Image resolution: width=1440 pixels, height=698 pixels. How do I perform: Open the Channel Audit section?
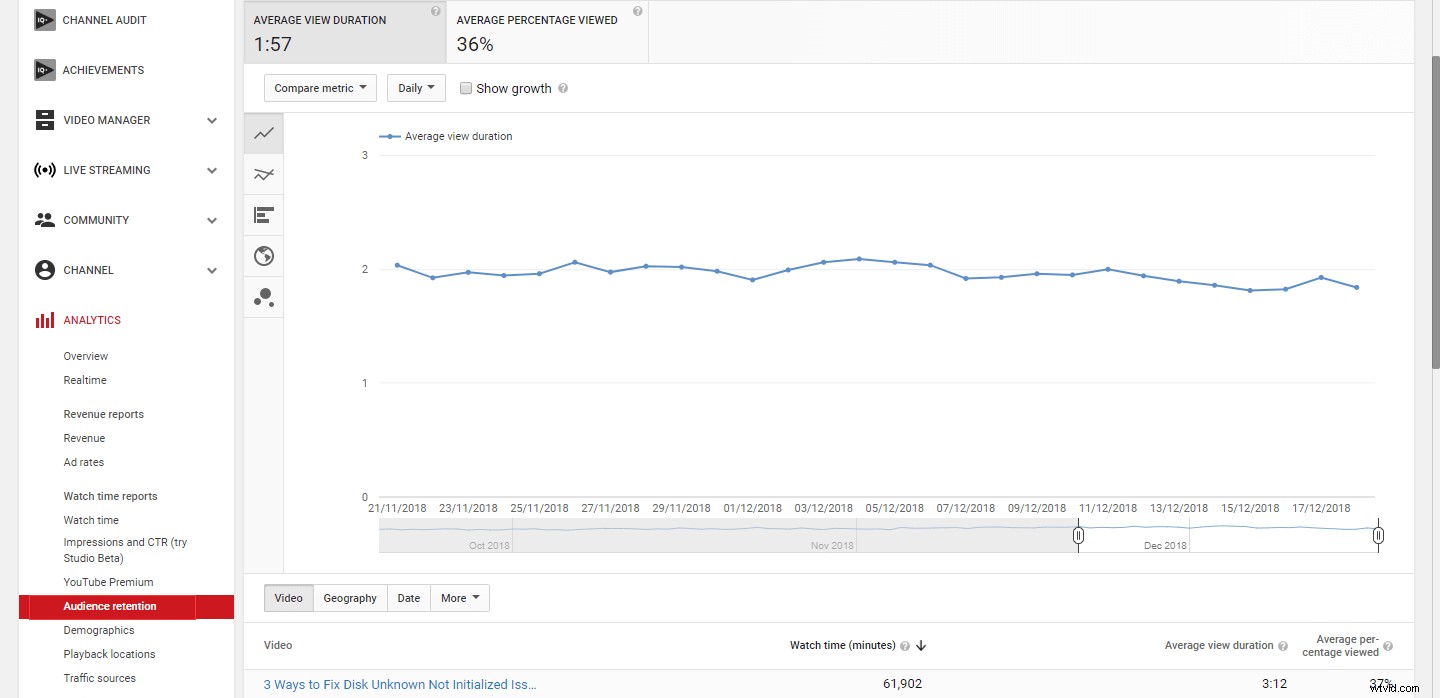pos(104,19)
